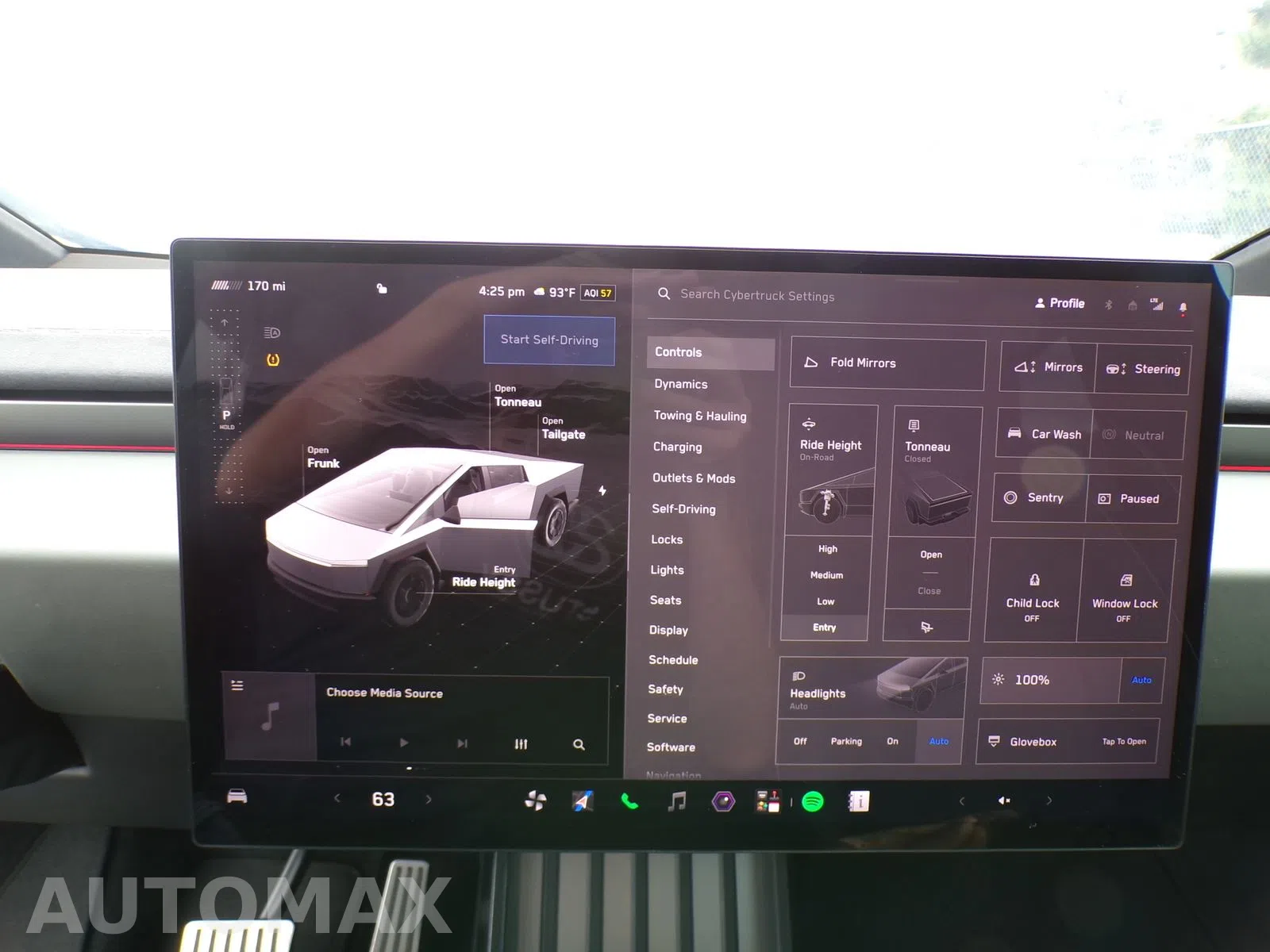Open the Dynamics settings menu
The width and height of the screenshot is (1270, 952).
coord(680,384)
